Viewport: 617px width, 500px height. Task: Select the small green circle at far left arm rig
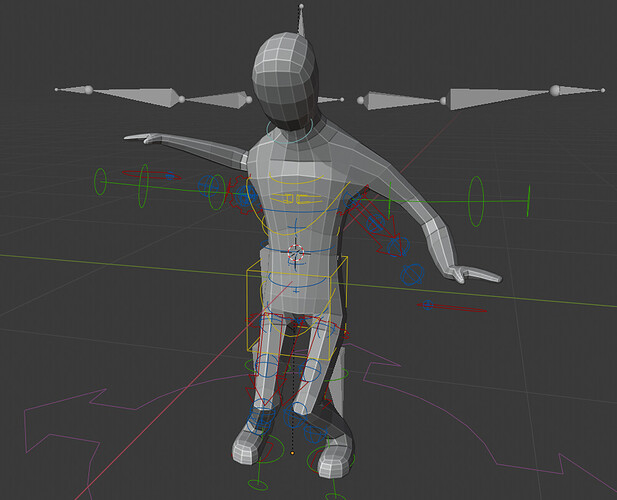(x=100, y=181)
